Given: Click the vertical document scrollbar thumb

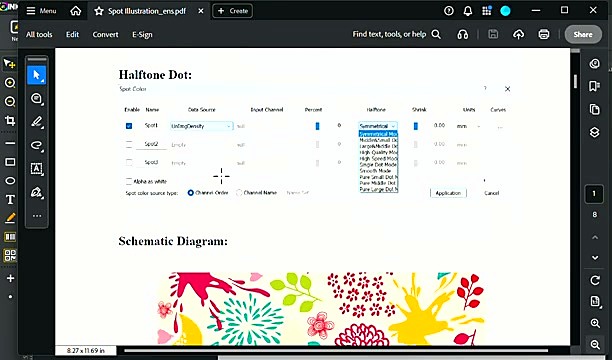Looking at the screenshot, I should [x=575, y=81].
